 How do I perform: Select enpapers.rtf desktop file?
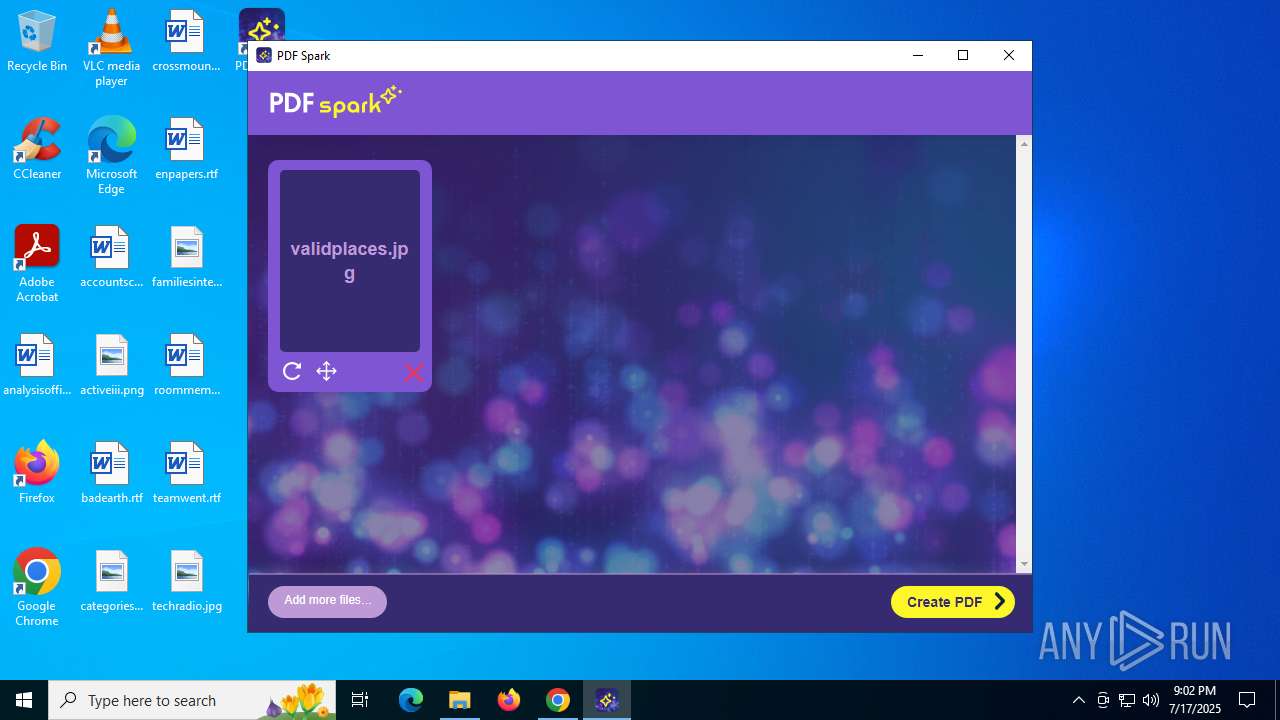186,149
